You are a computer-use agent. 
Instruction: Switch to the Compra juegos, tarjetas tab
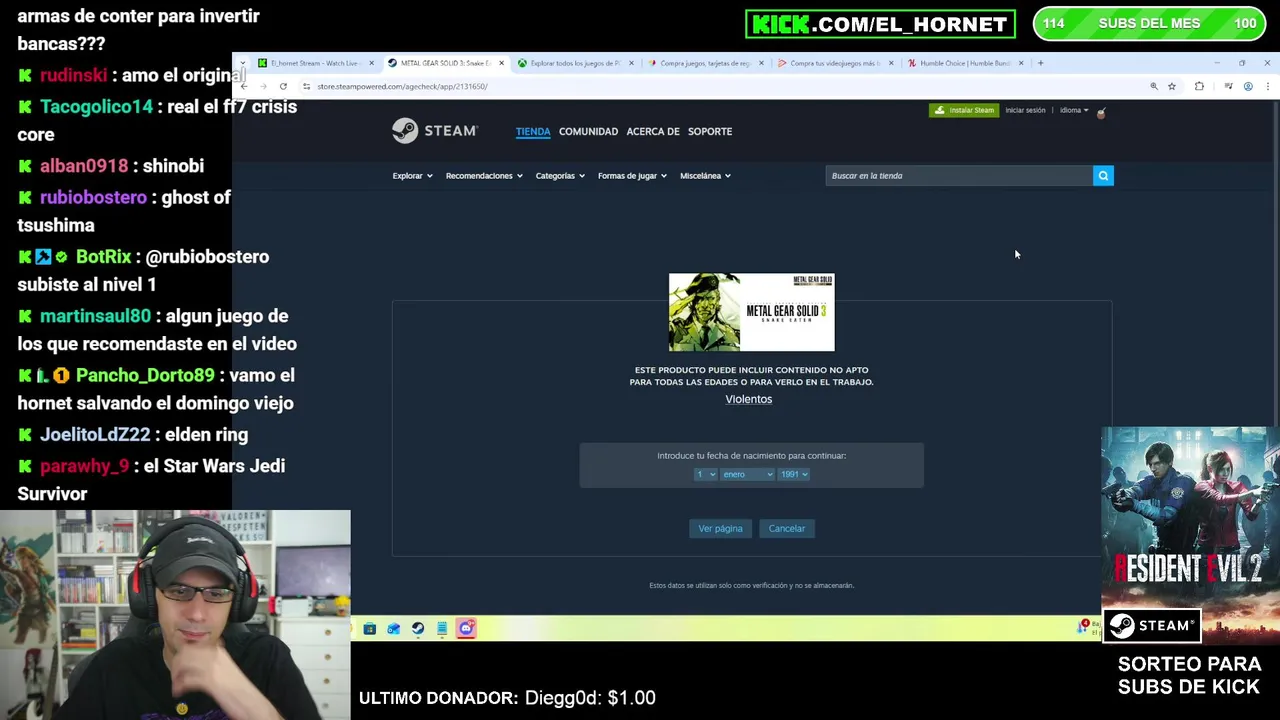(x=705, y=63)
